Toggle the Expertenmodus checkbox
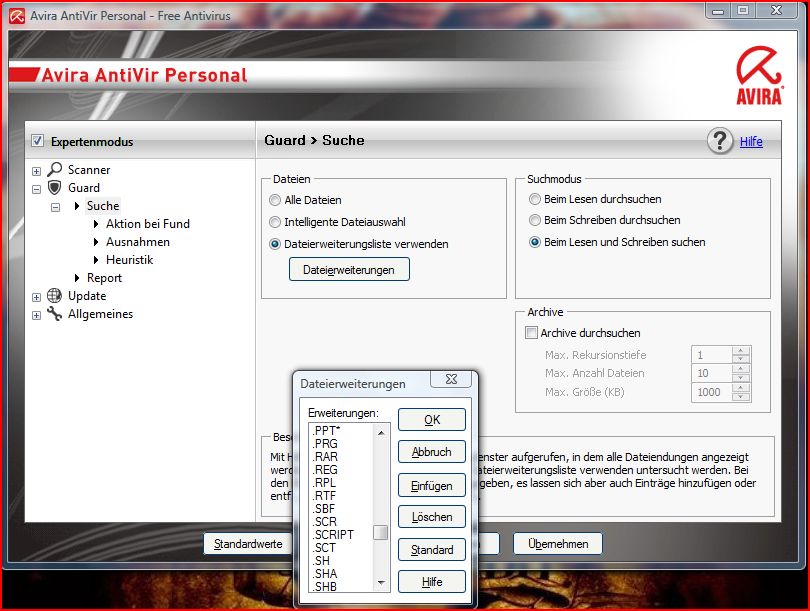The height and width of the screenshot is (611, 810). 38,141
